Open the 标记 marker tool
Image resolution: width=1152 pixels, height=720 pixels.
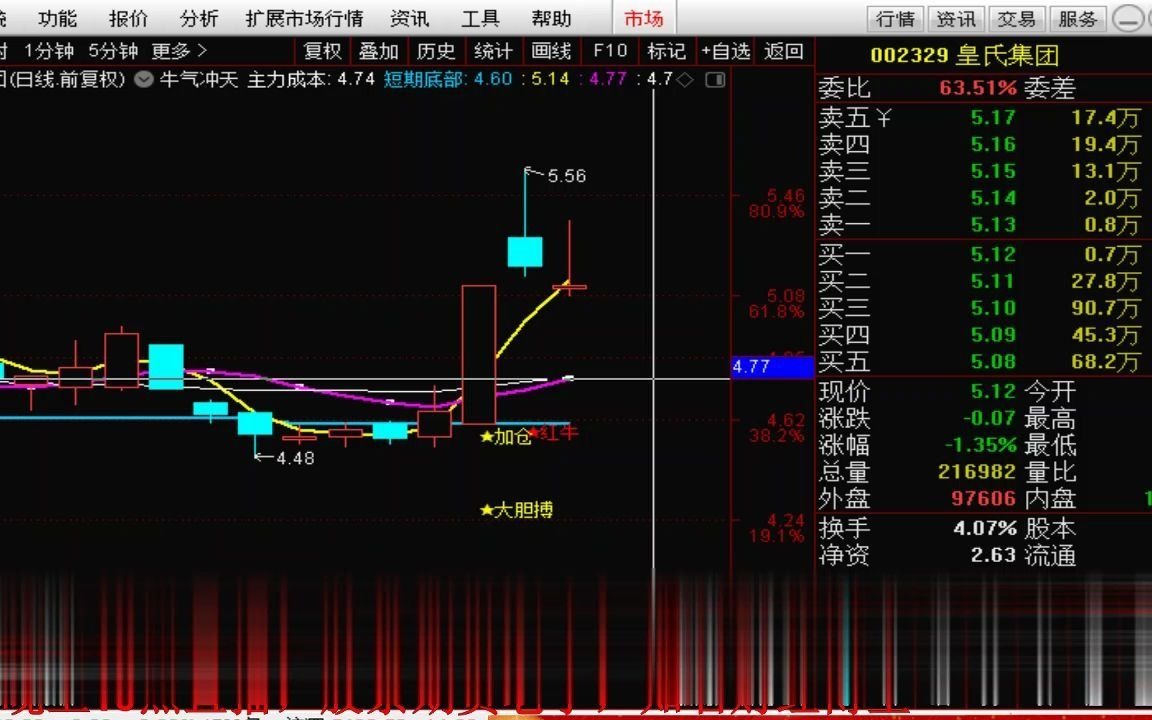(666, 52)
